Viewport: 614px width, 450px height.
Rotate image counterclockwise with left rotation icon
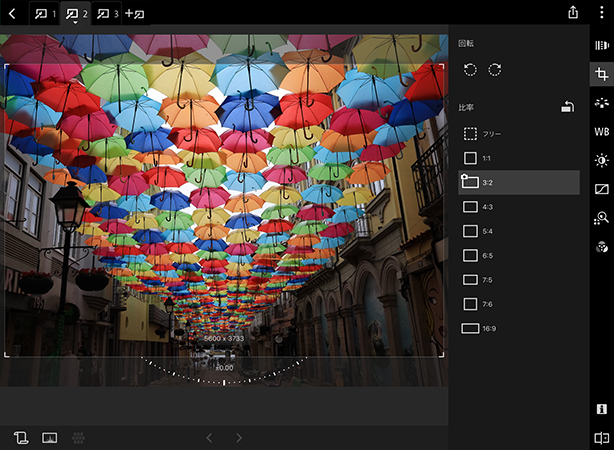point(470,69)
